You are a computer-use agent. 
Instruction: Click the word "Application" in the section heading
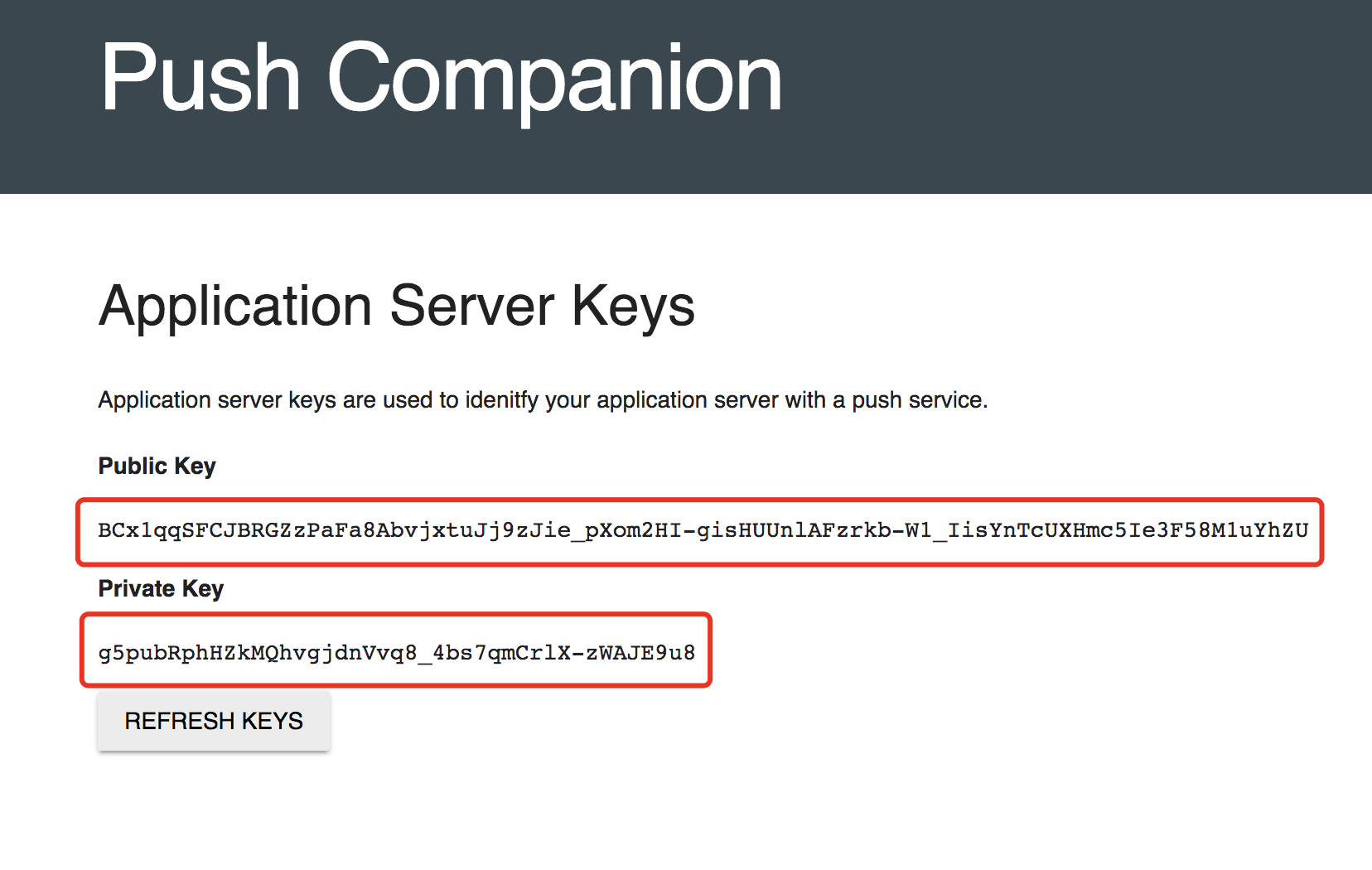pos(235,307)
